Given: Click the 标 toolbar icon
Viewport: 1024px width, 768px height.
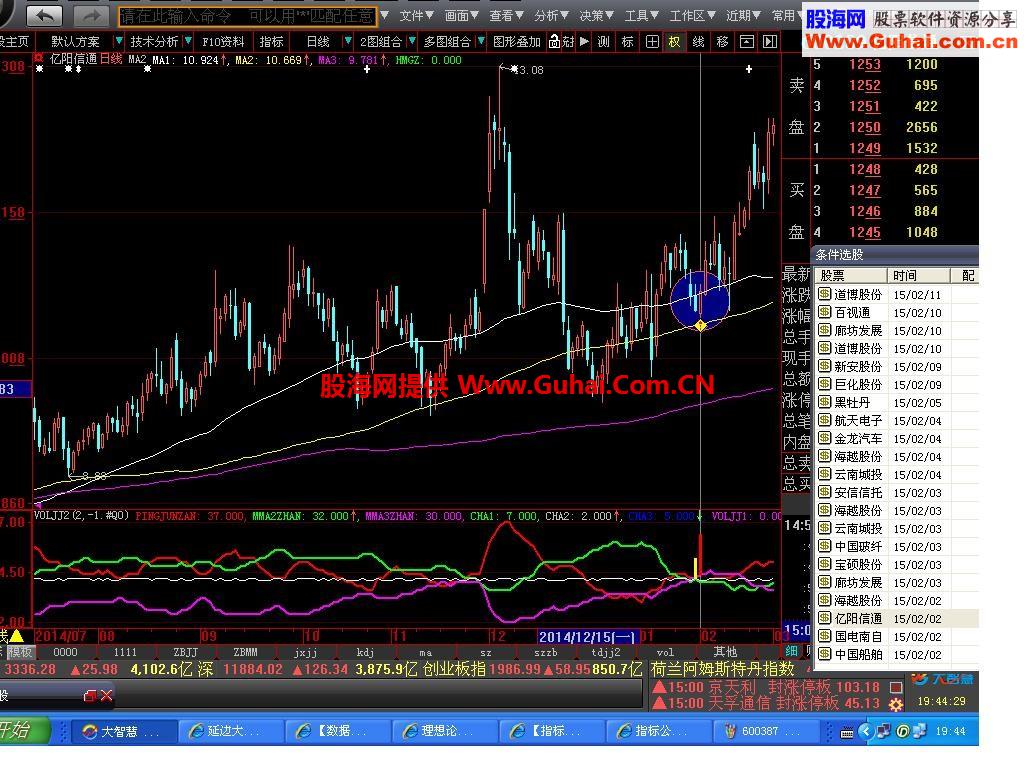Looking at the screenshot, I should 628,42.
